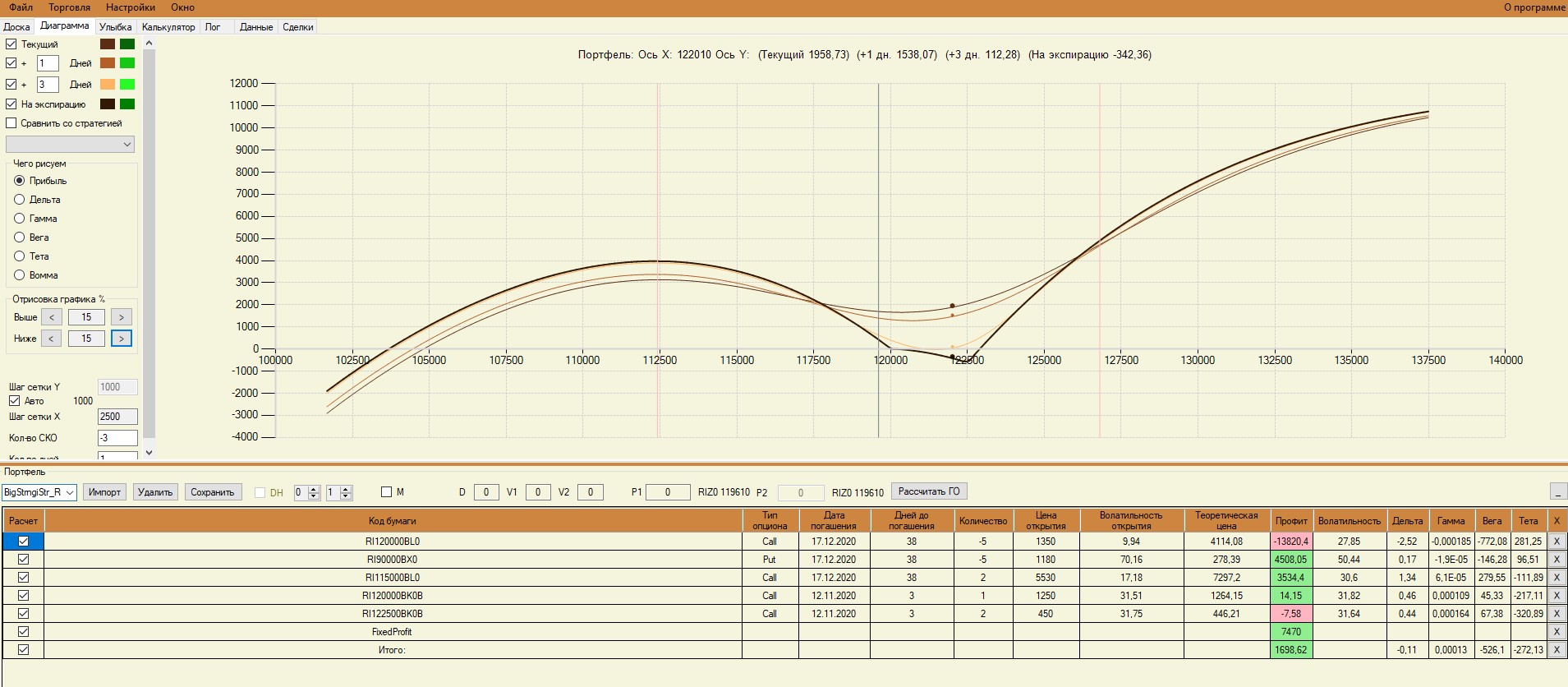This screenshot has width=1568, height=687.
Task: Click the 'Импорт' button
Action: click(x=104, y=492)
